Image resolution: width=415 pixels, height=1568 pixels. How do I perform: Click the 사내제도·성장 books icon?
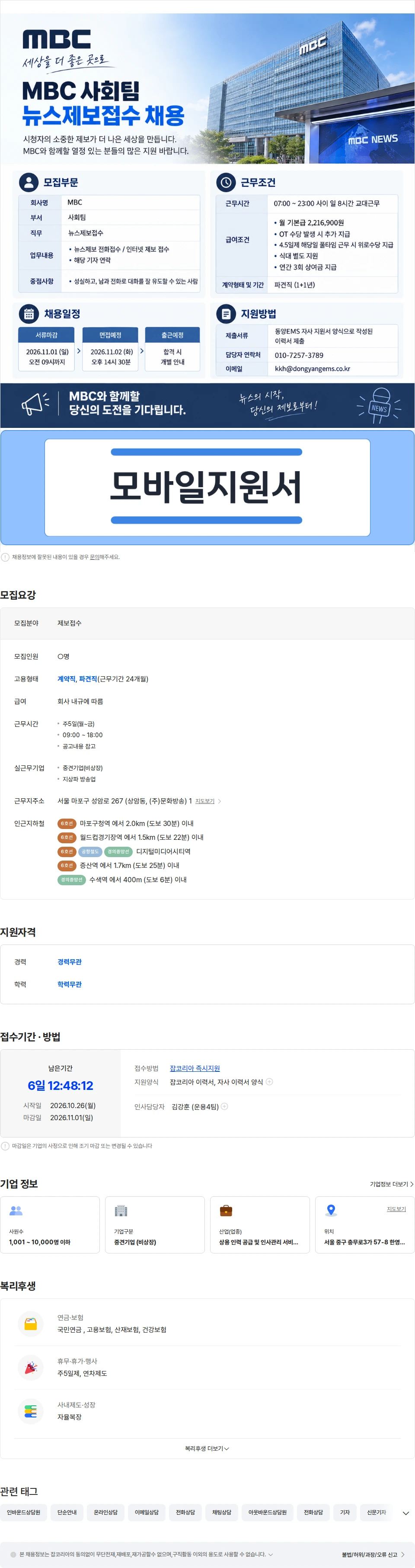pyautogui.click(x=30, y=1411)
